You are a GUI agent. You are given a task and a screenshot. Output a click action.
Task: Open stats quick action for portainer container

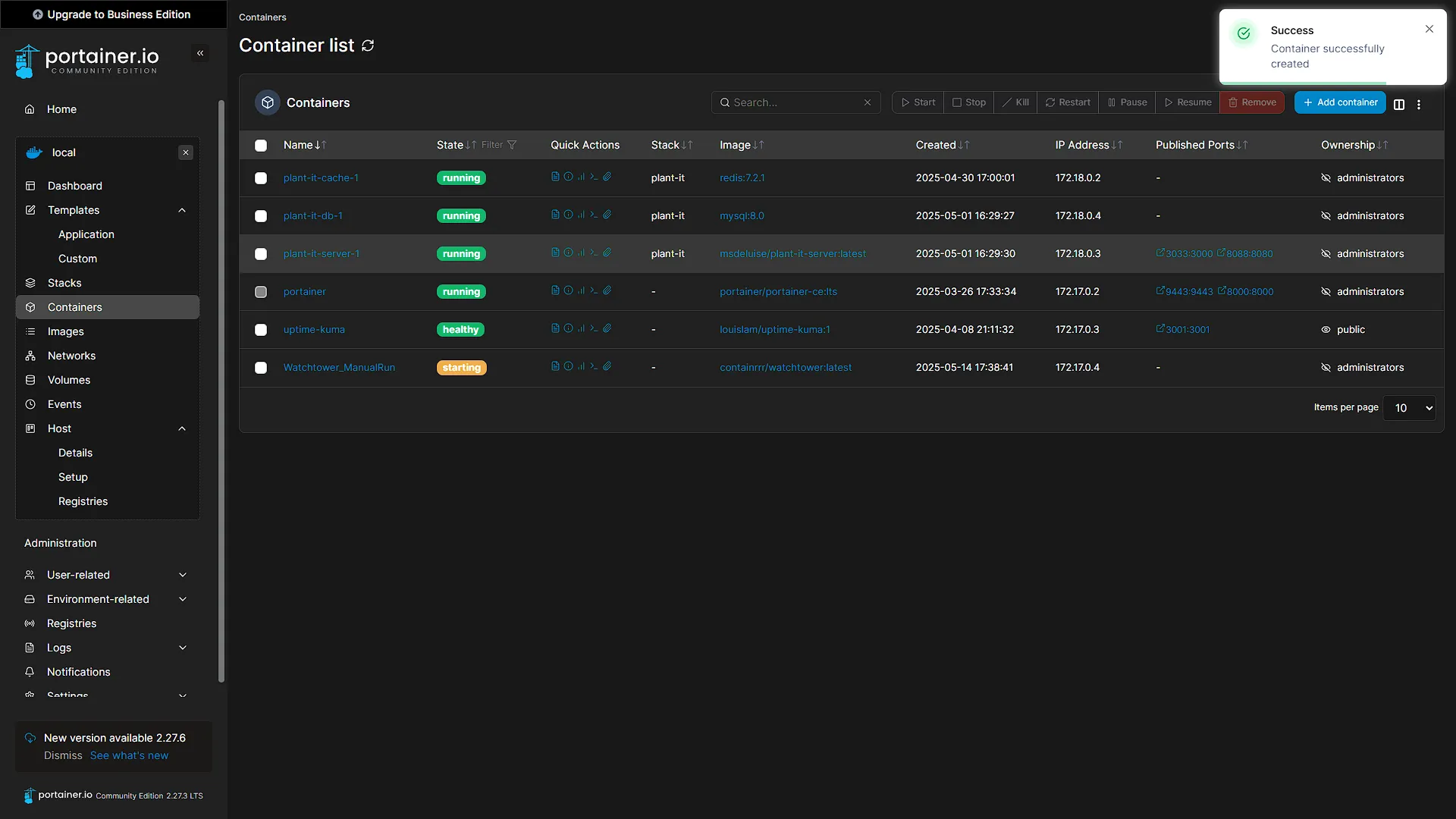point(581,290)
